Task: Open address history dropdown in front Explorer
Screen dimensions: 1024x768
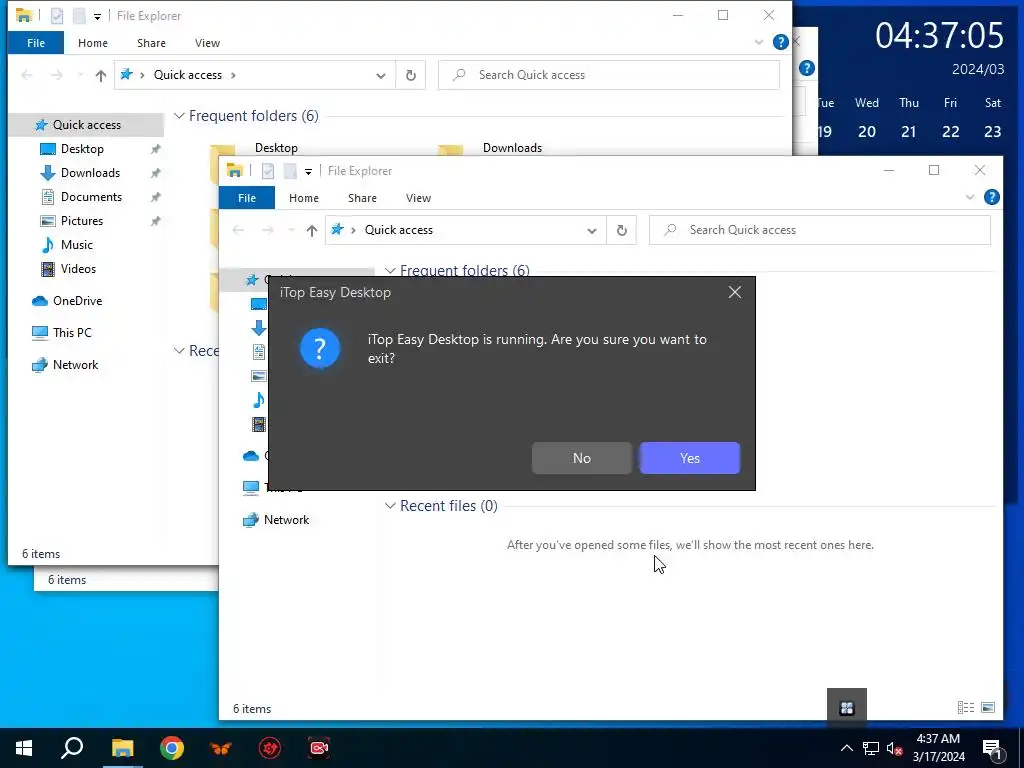Action: [x=592, y=231]
